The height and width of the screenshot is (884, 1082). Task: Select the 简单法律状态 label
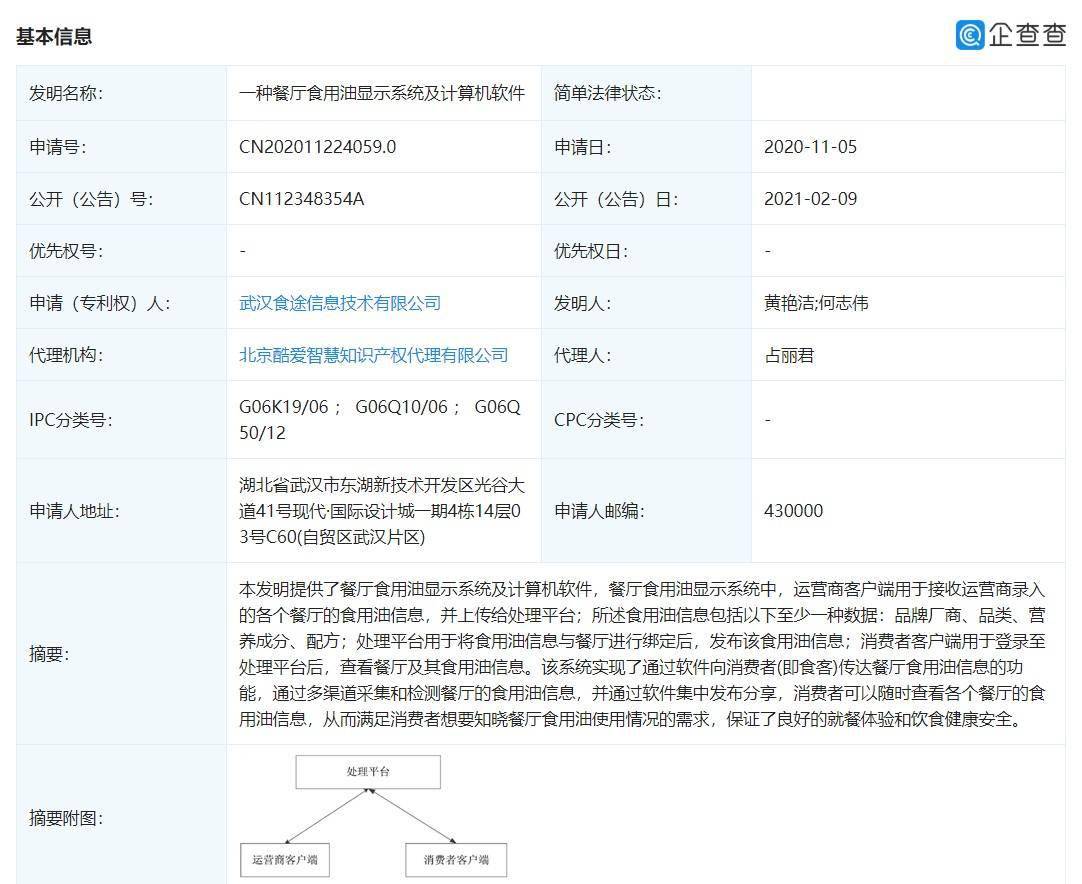(x=607, y=93)
